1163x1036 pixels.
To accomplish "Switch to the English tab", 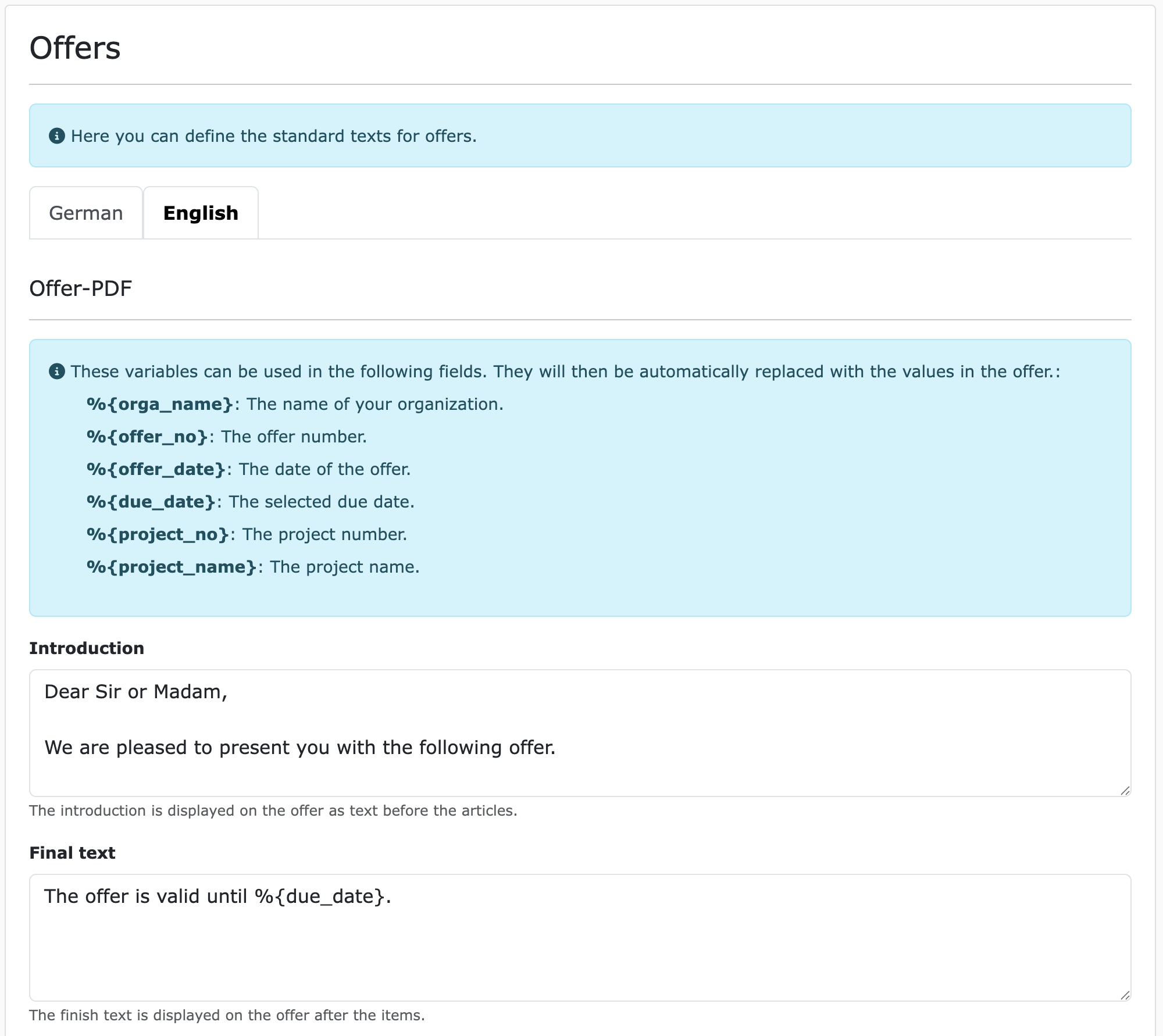I will (200, 213).
